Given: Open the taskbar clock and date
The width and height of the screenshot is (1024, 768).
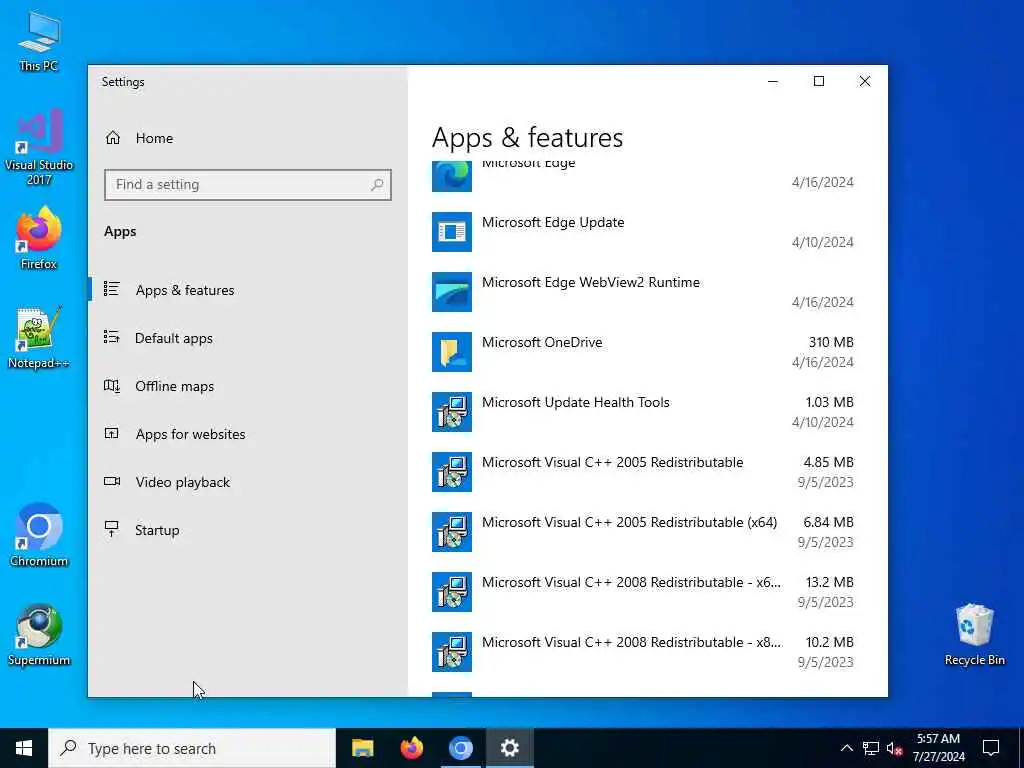Looking at the screenshot, I should coord(938,748).
